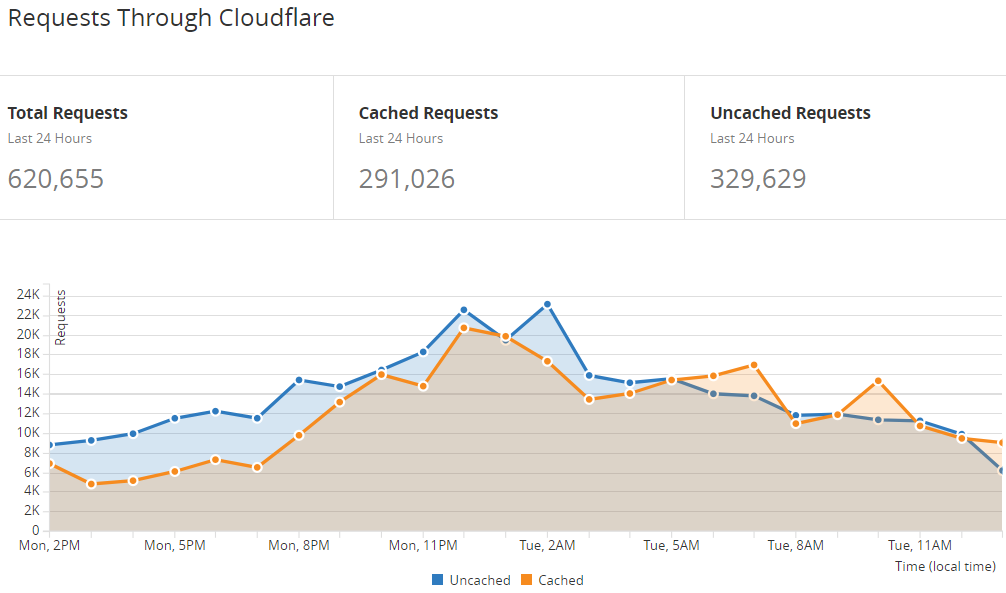The image size is (1006, 593).
Task: Click the lowest orange Cached point after Mon, 2PM
Action: [91, 484]
